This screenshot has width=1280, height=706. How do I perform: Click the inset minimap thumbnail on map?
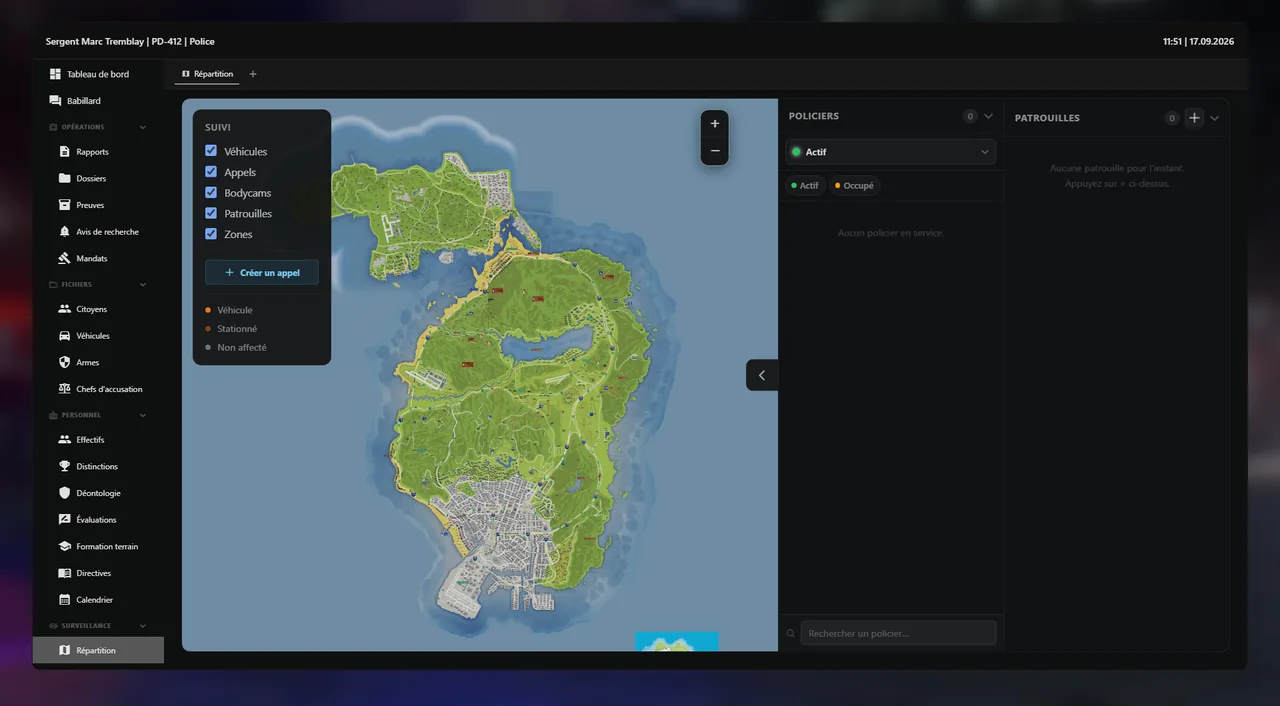pyautogui.click(x=677, y=642)
